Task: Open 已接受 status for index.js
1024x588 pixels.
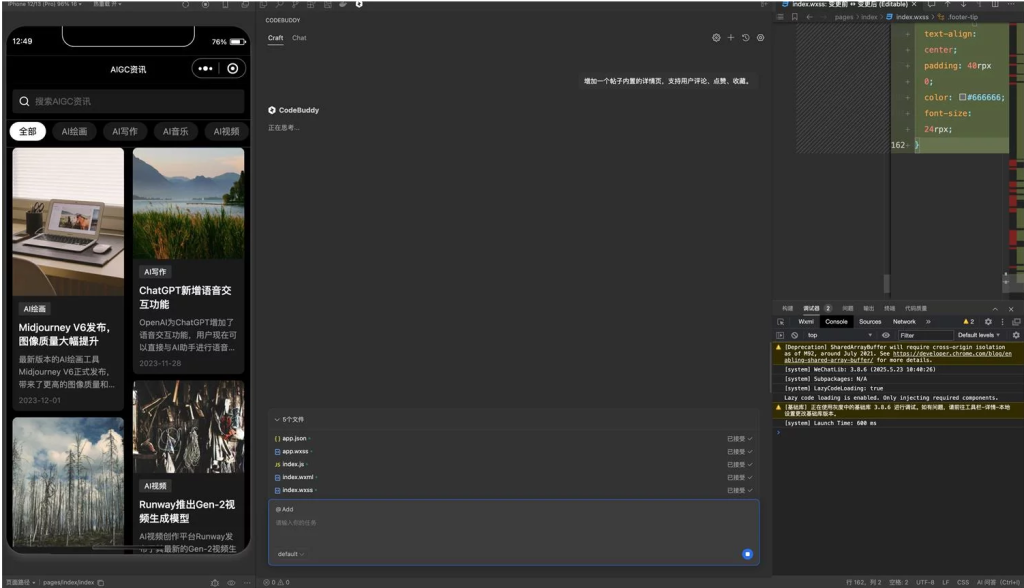Action: pyautogui.click(x=739, y=465)
